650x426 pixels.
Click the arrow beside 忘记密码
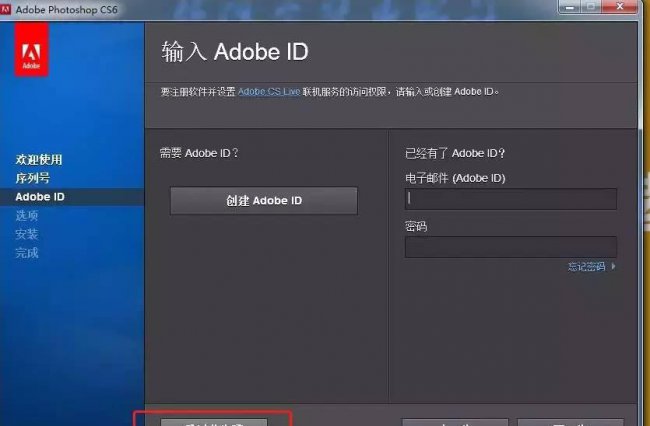[x=614, y=266]
